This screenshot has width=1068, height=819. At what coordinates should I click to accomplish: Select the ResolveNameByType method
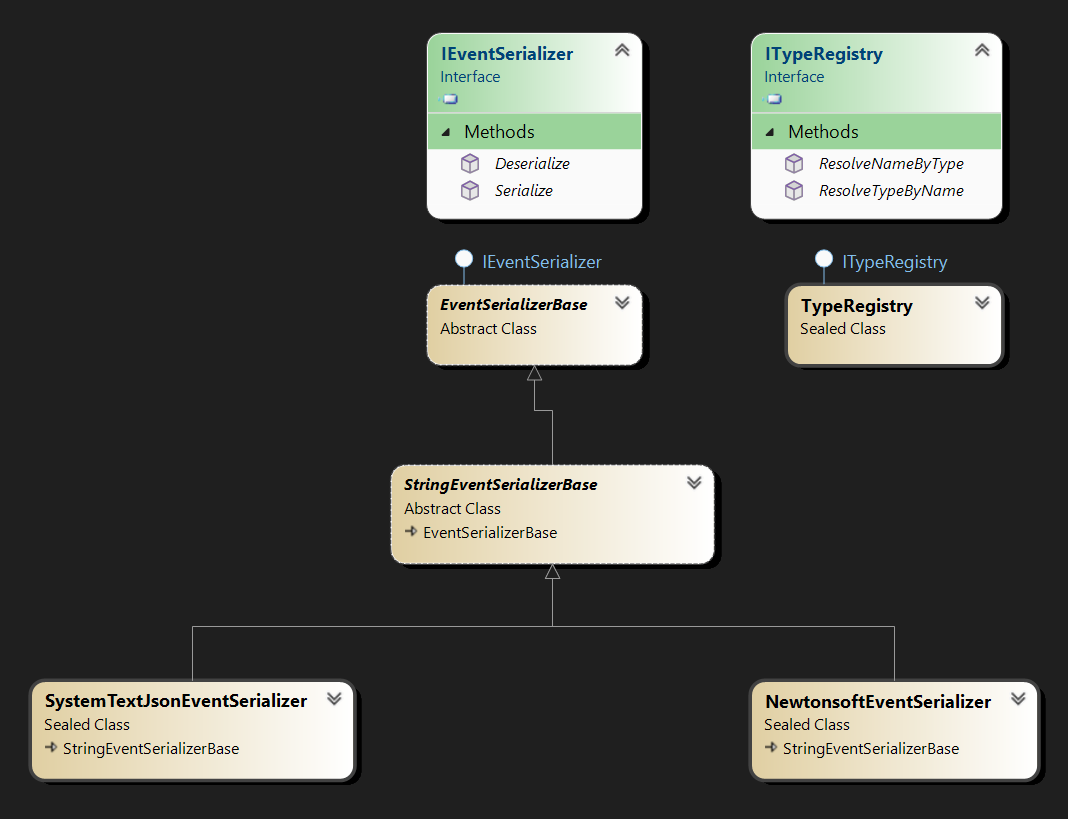point(891,164)
